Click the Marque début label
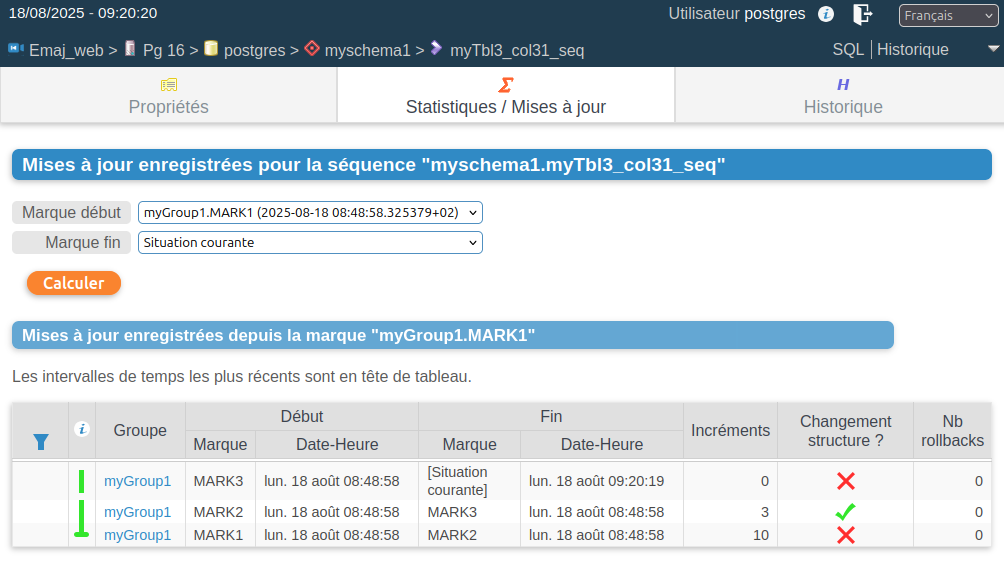The image size is (1004, 580). (x=71, y=213)
